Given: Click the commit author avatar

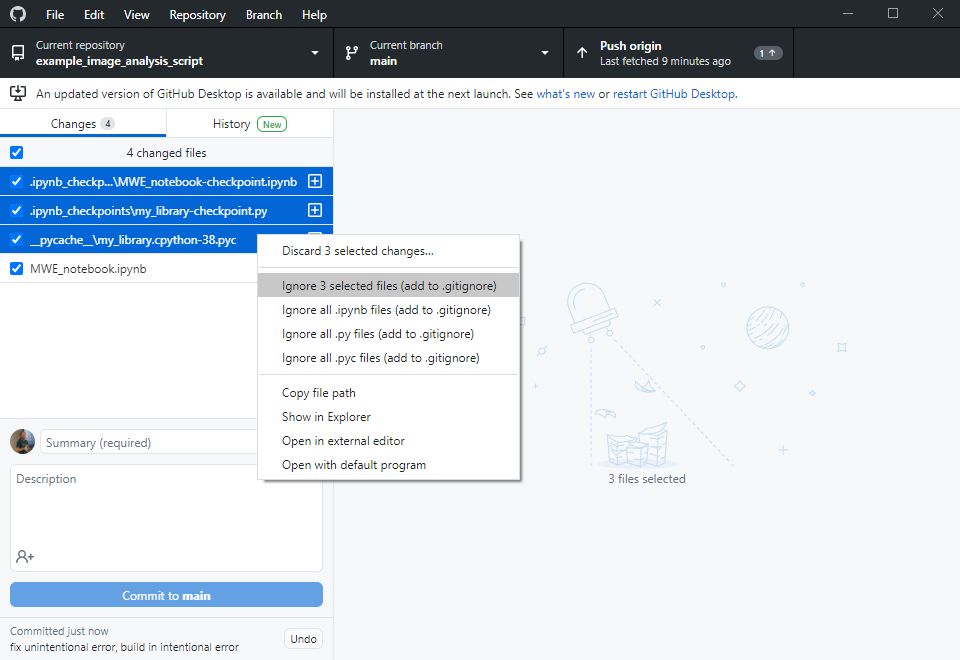Looking at the screenshot, I should pos(22,442).
